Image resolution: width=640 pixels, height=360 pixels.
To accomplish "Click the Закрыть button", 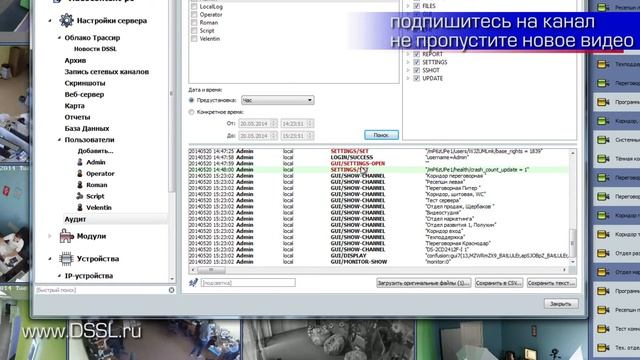I will 561,304.
